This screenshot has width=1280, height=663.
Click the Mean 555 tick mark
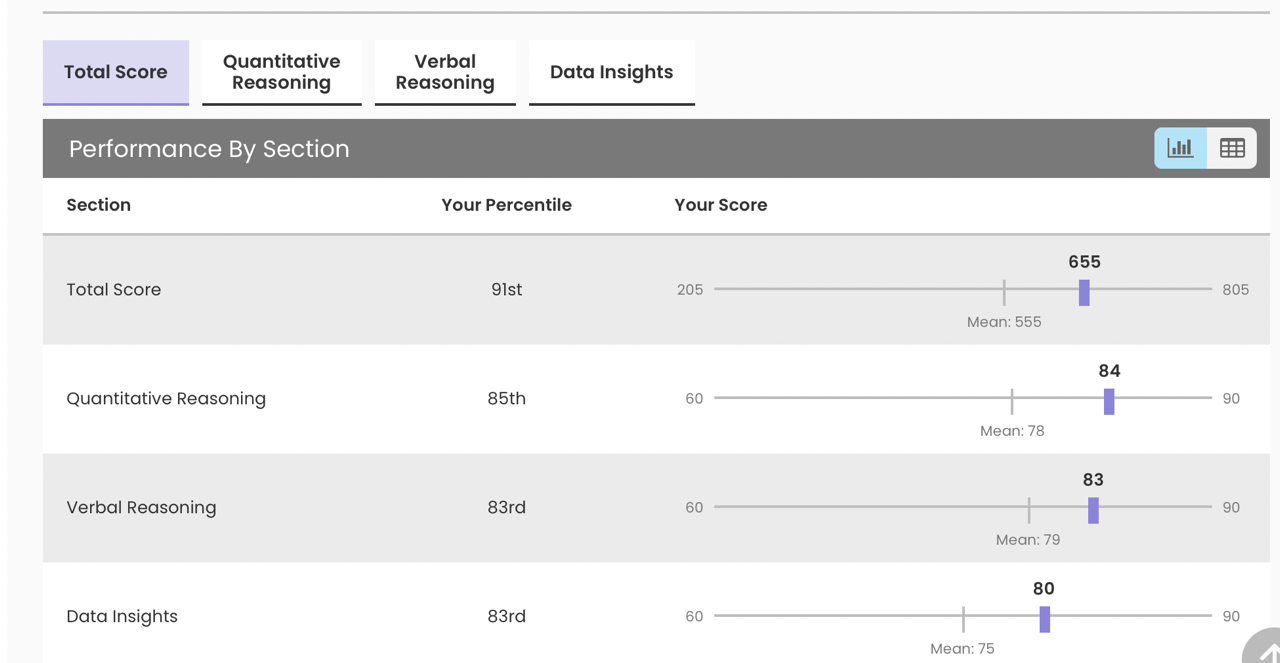pyautogui.click(x=1004, y=292)
